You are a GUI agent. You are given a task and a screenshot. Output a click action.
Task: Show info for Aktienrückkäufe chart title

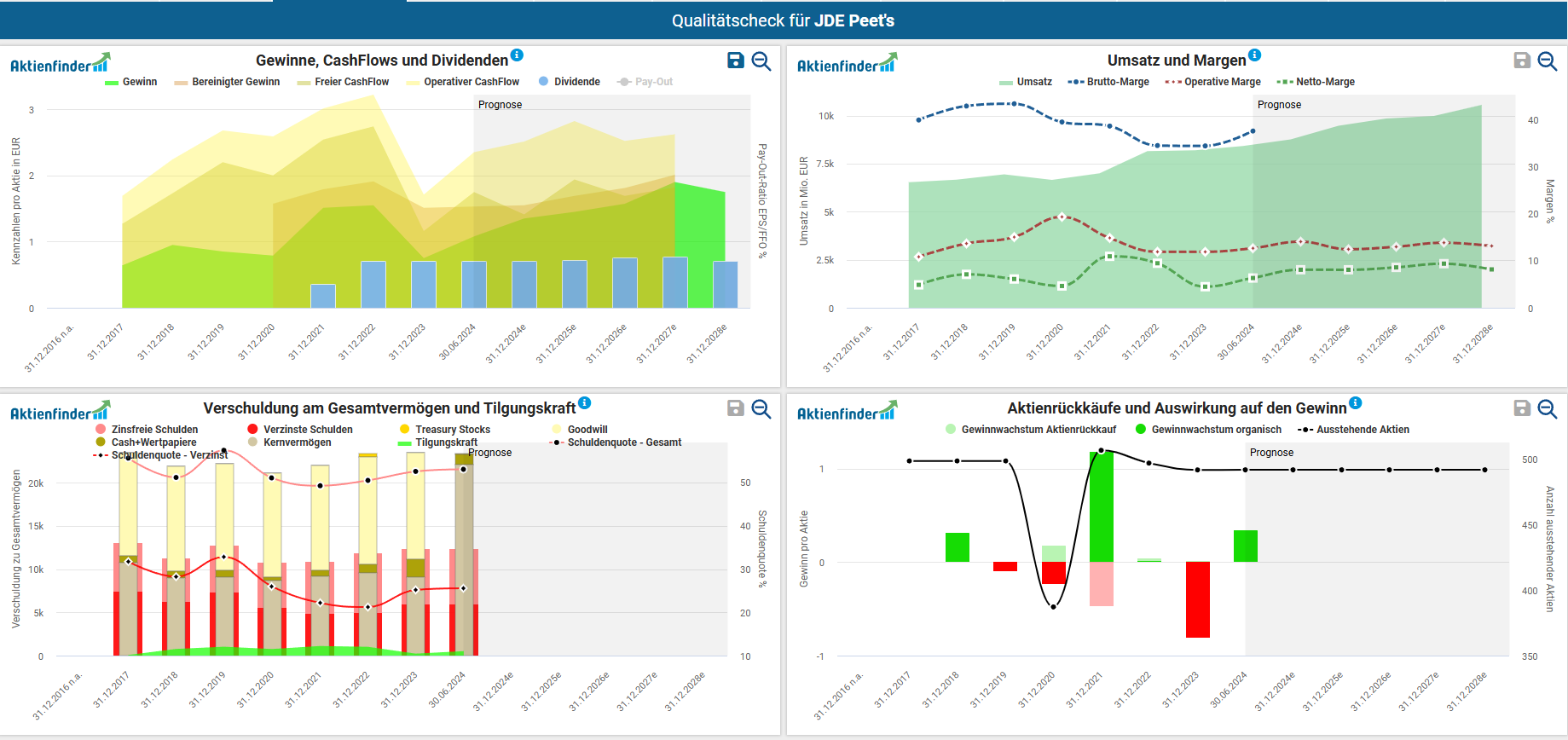pos(1356,403)
